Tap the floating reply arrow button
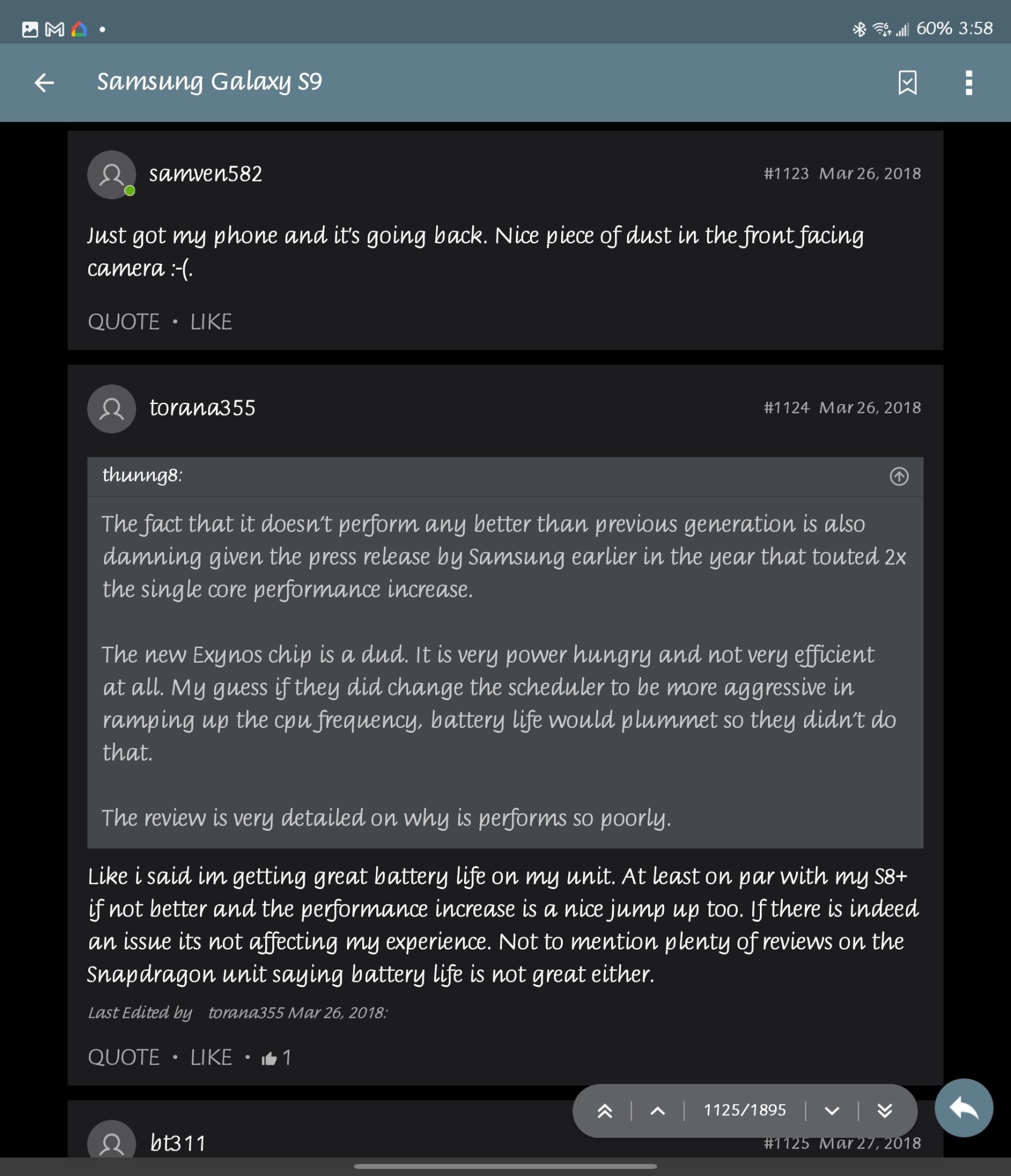Viewport: 1011px width, 1176px height. [963, 1108]
